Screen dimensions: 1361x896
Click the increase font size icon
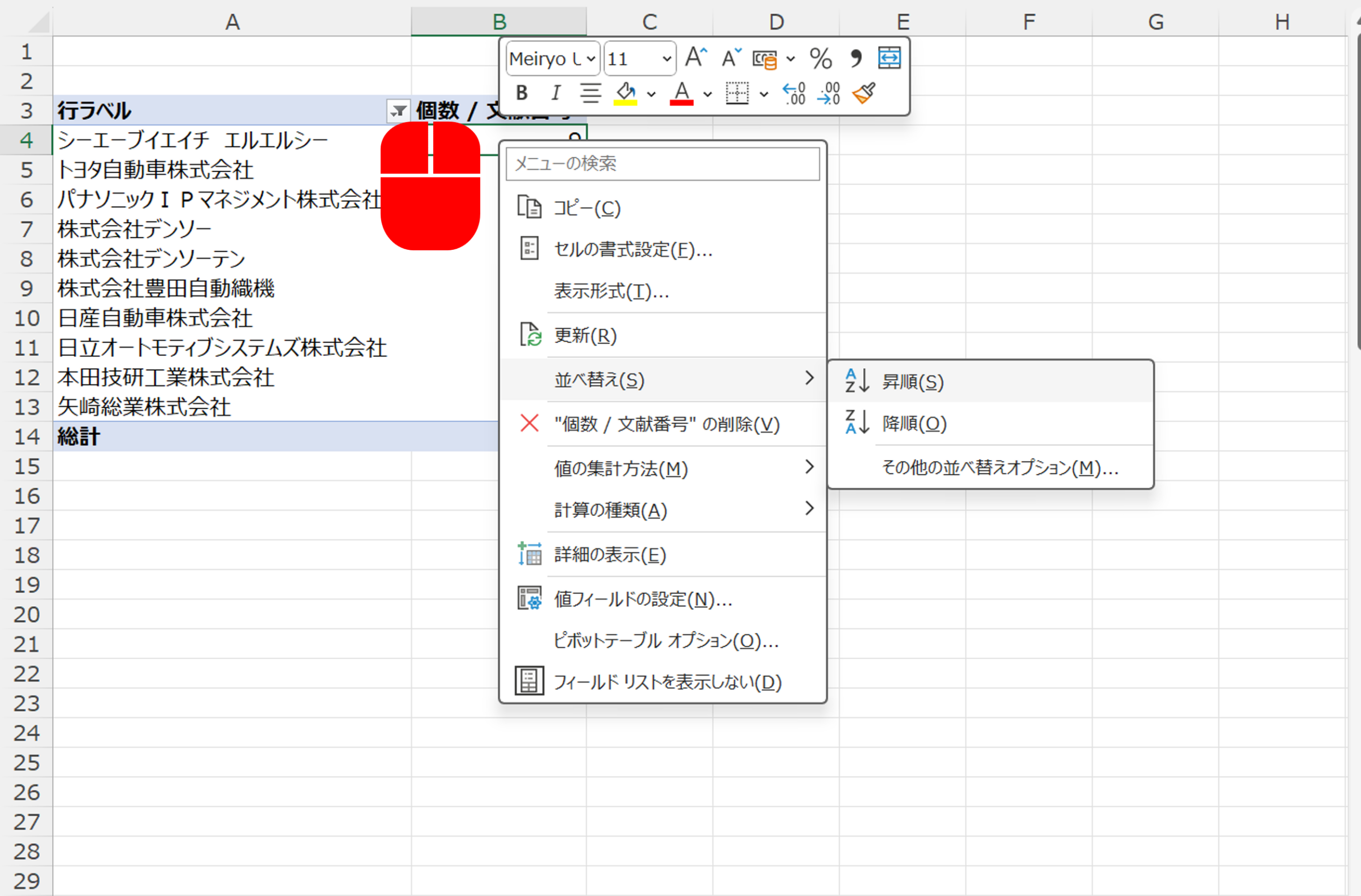696,58
